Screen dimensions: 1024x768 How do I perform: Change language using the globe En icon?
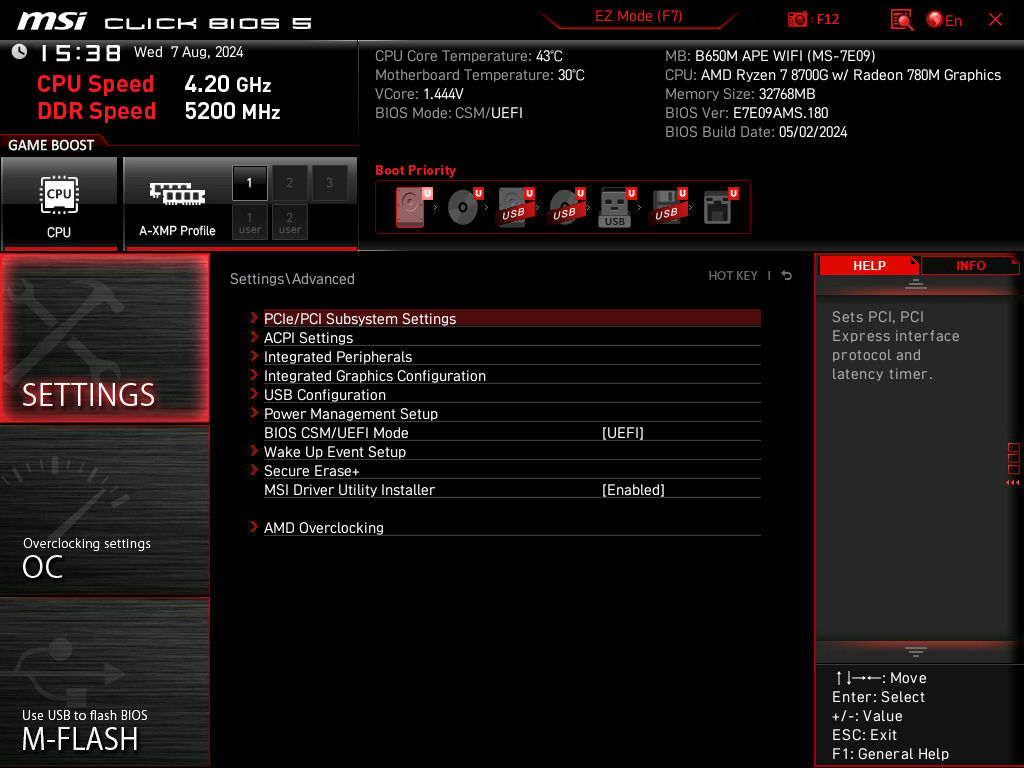point(944,20)
